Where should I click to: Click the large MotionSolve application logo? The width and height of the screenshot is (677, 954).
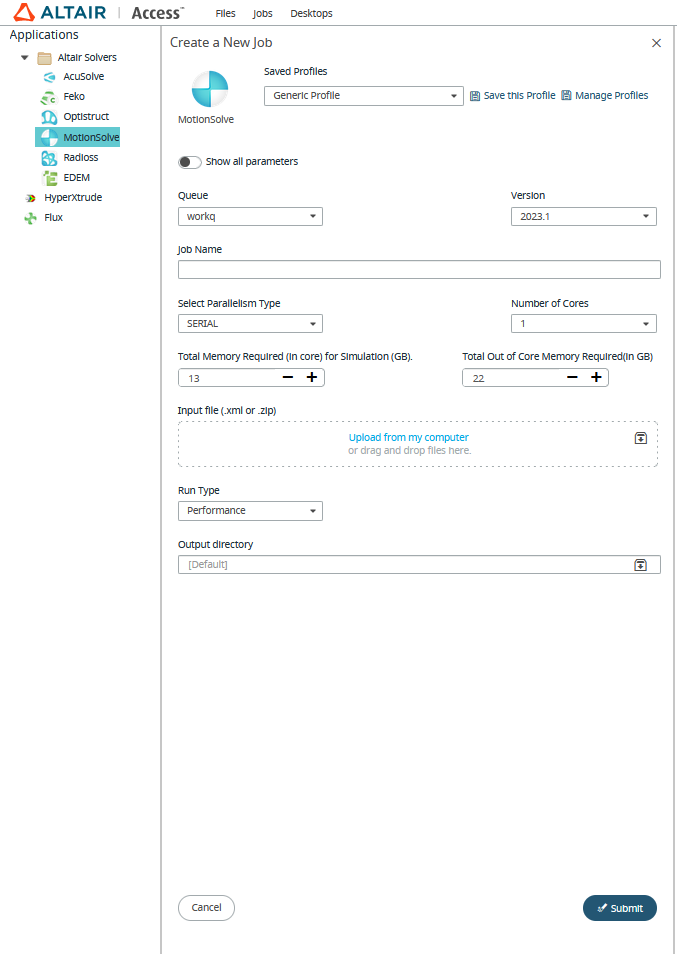(210, 89)
